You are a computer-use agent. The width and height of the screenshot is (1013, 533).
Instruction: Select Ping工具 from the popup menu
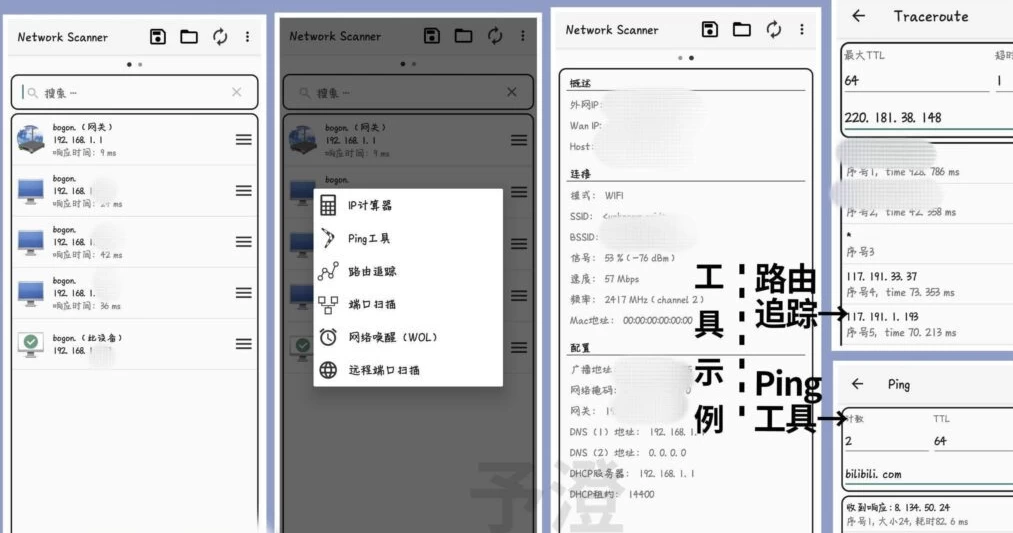369,238
